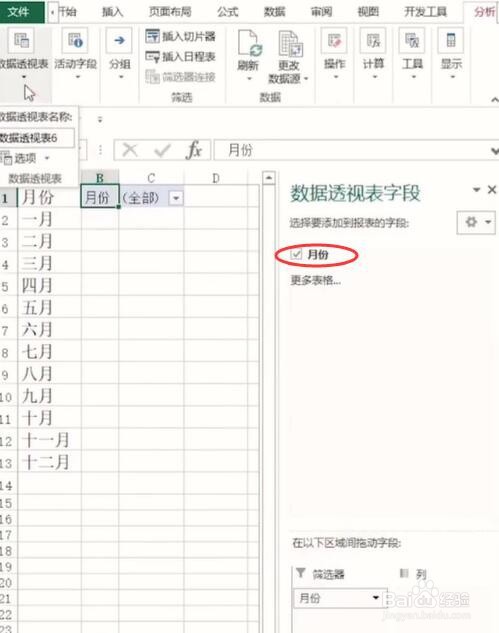499x633 pixels.
Task: Select cell B1 containing 月份
Action: (x=100, y=197)
